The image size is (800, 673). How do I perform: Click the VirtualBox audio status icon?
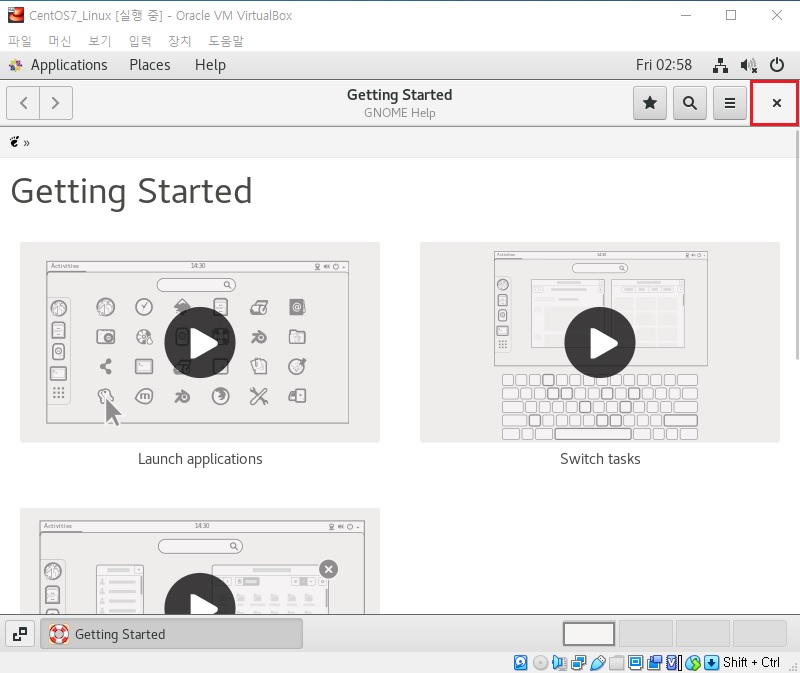tap(560, 662)
